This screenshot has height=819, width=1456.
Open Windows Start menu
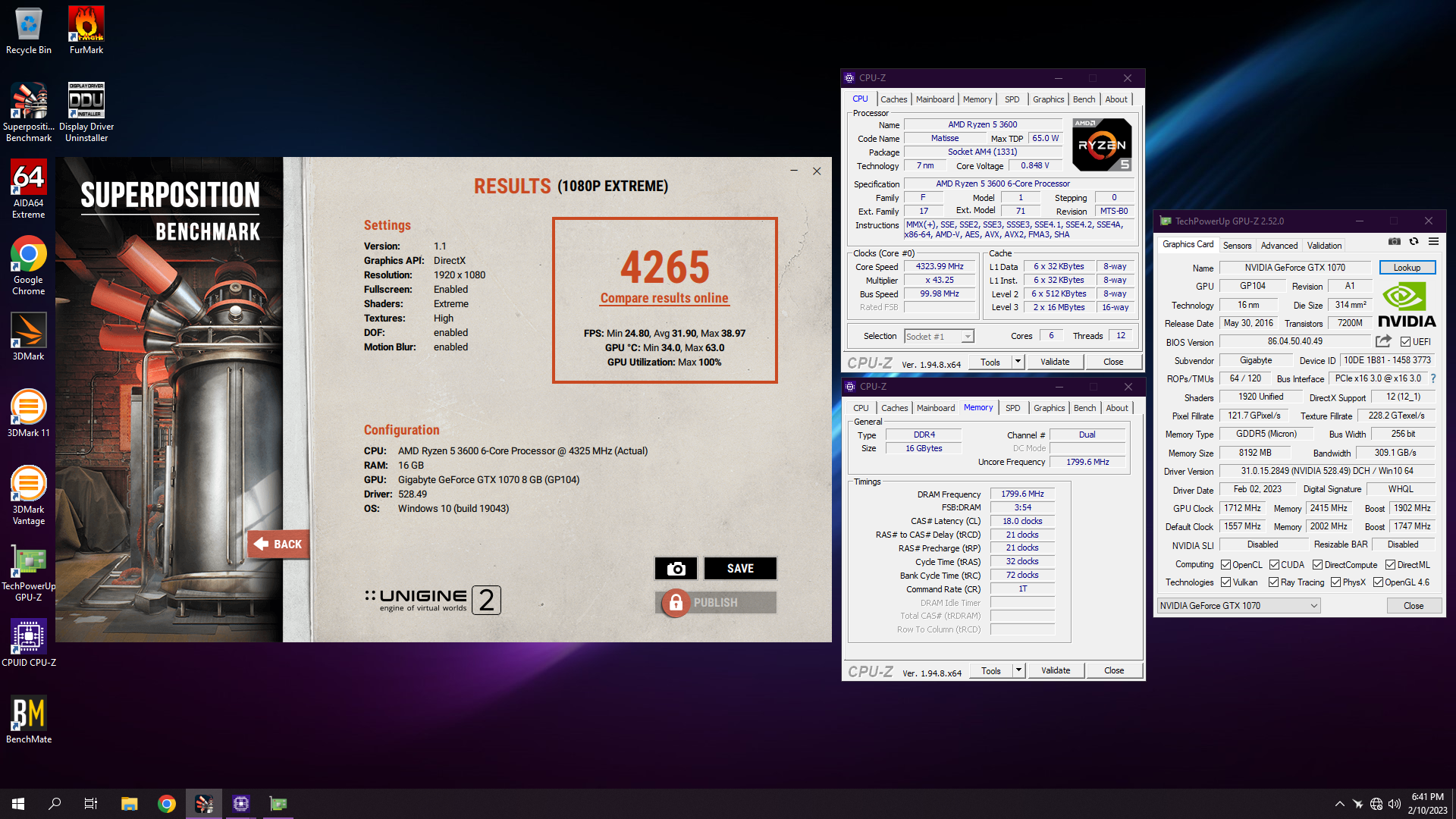tap(18, 804)
